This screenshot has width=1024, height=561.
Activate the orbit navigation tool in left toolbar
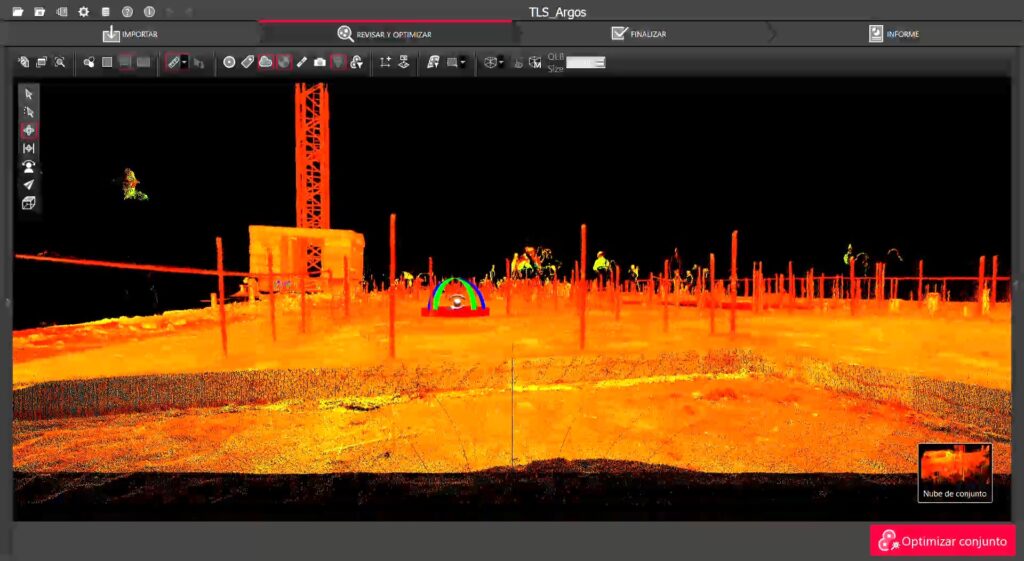[x=29, y=130]
